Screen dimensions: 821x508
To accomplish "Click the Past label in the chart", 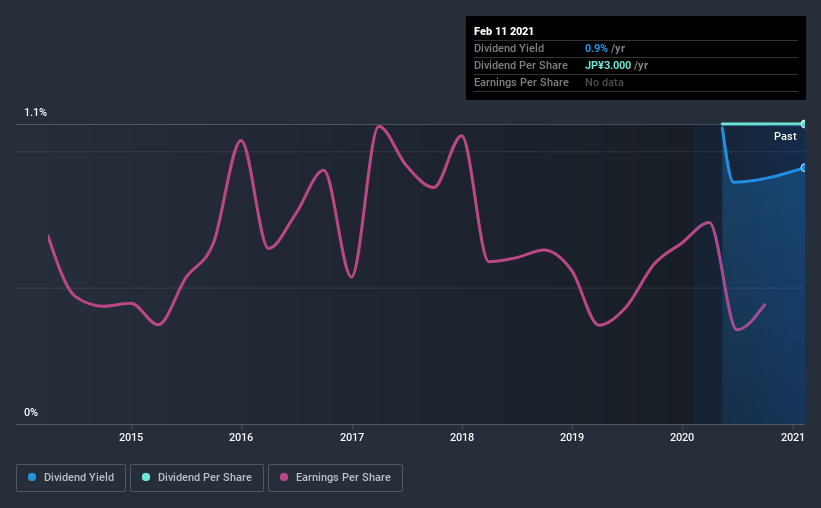I will click(x=785, y=136).
